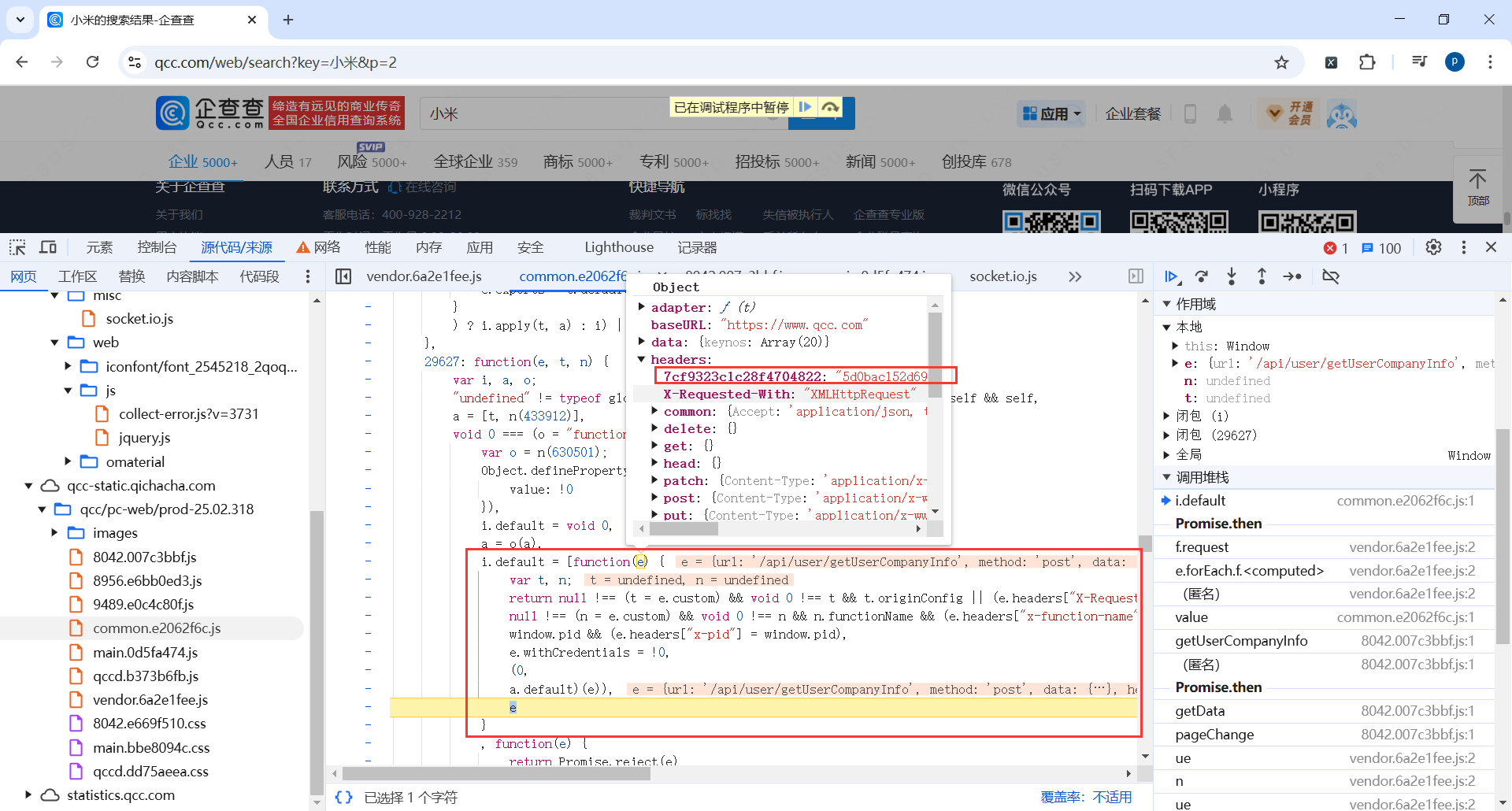This screenshot has width=1512, height=811.
Task: Open the tab search dropdown
Action: (20, 20)
